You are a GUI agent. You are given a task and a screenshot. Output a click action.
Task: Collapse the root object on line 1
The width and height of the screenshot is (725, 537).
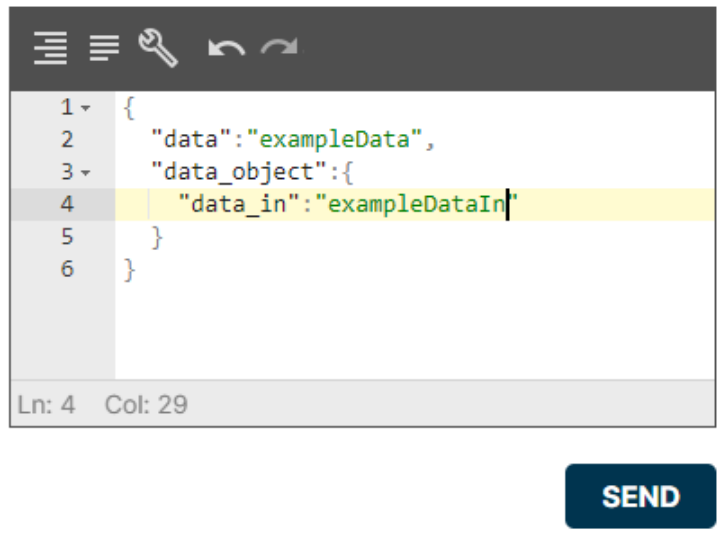point(86,107)
